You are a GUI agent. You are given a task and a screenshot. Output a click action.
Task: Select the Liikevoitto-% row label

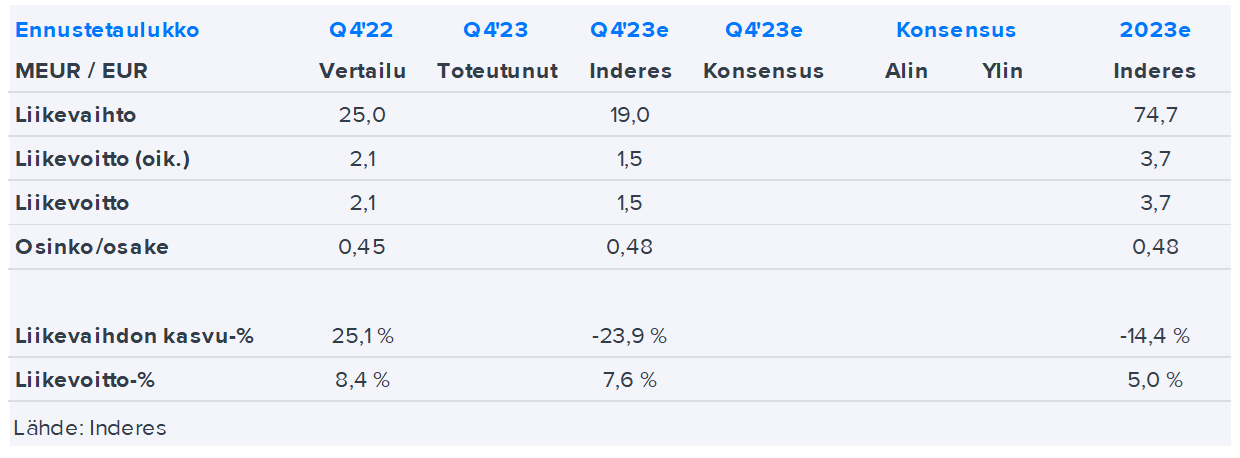coord(85,380)
